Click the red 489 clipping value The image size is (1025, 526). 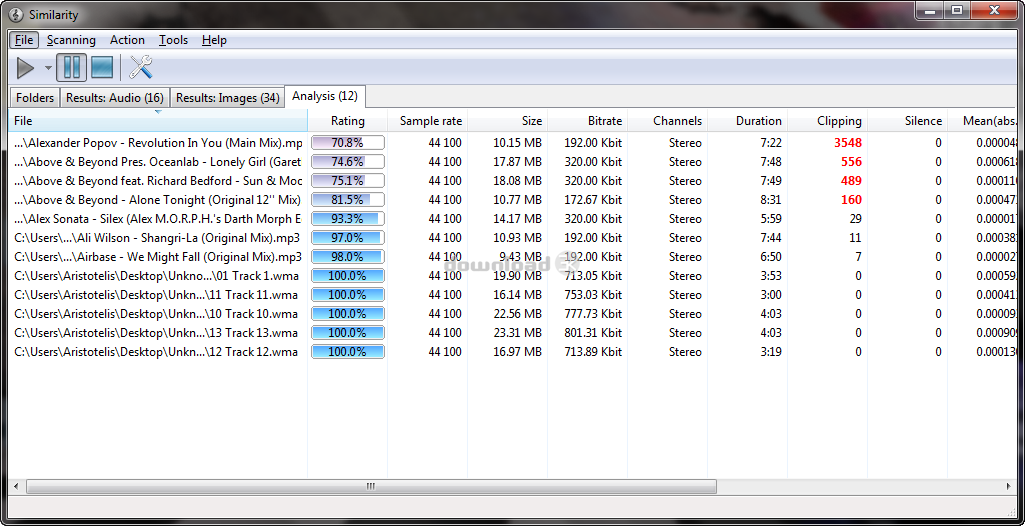852,180
